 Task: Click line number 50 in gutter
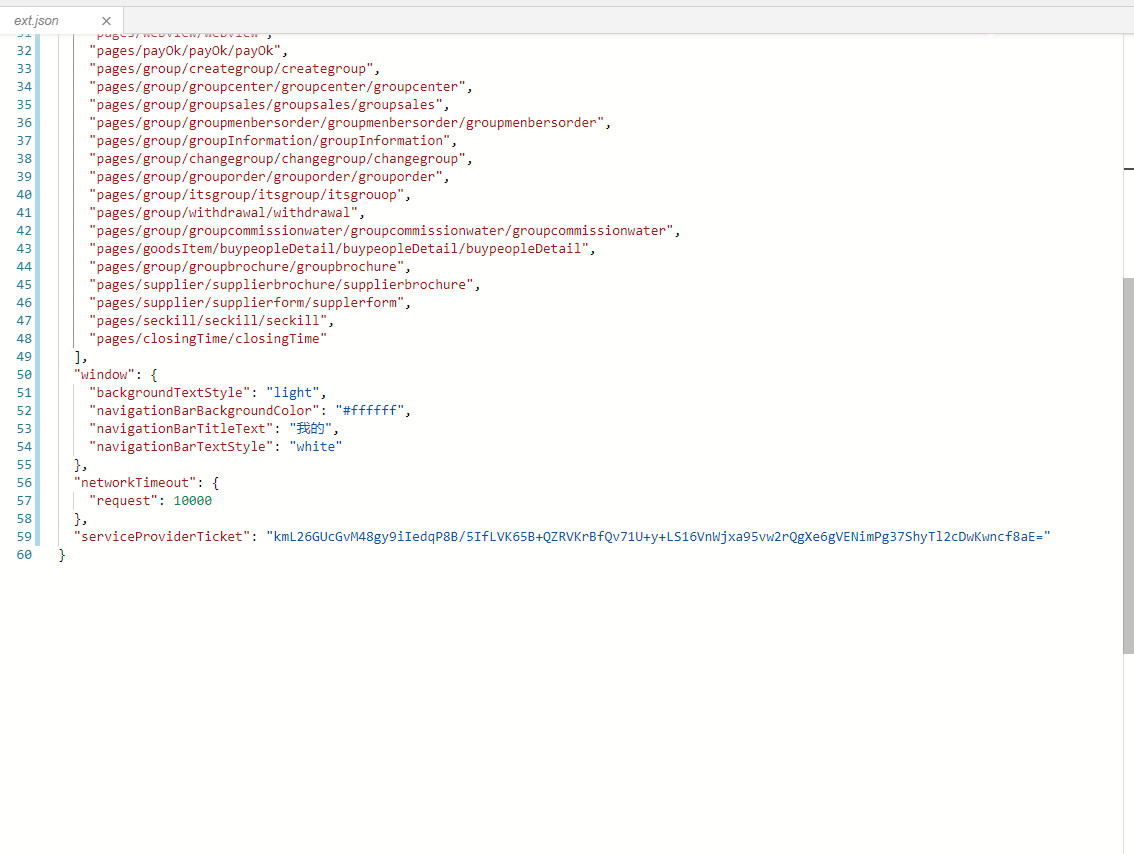click(x=24, y=375)
